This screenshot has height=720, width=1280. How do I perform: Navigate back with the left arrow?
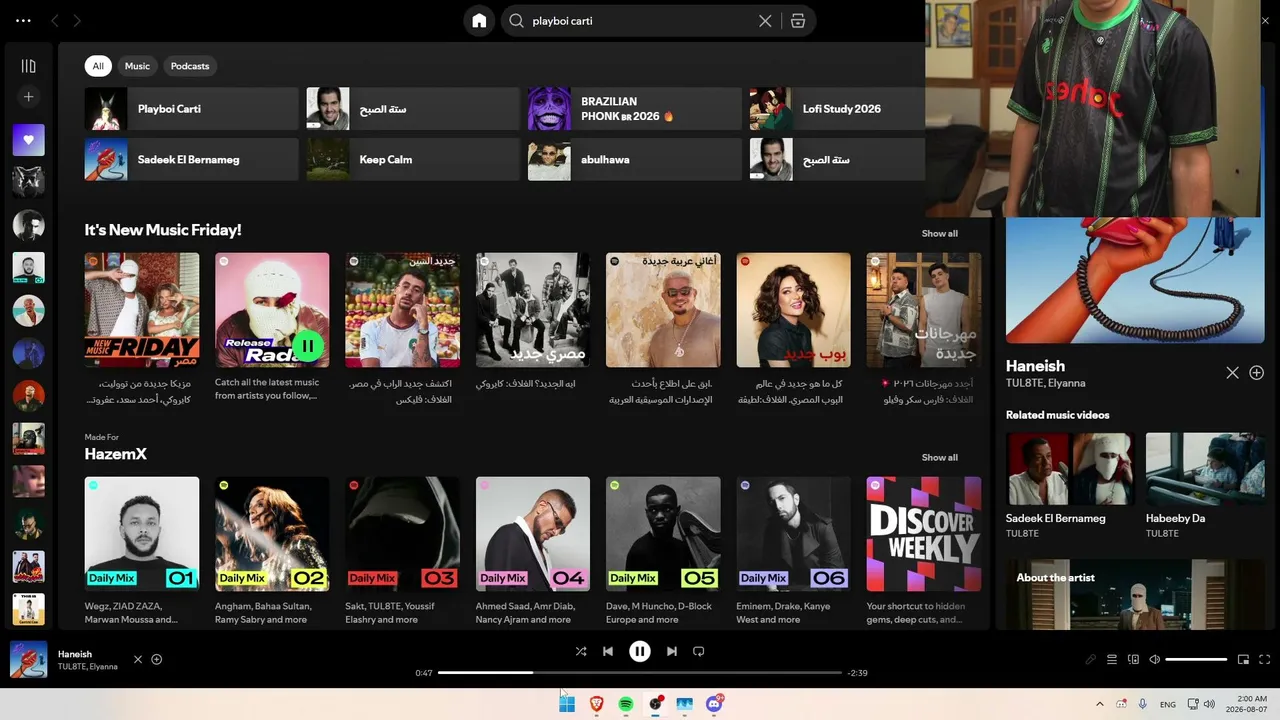pos(55,21)
